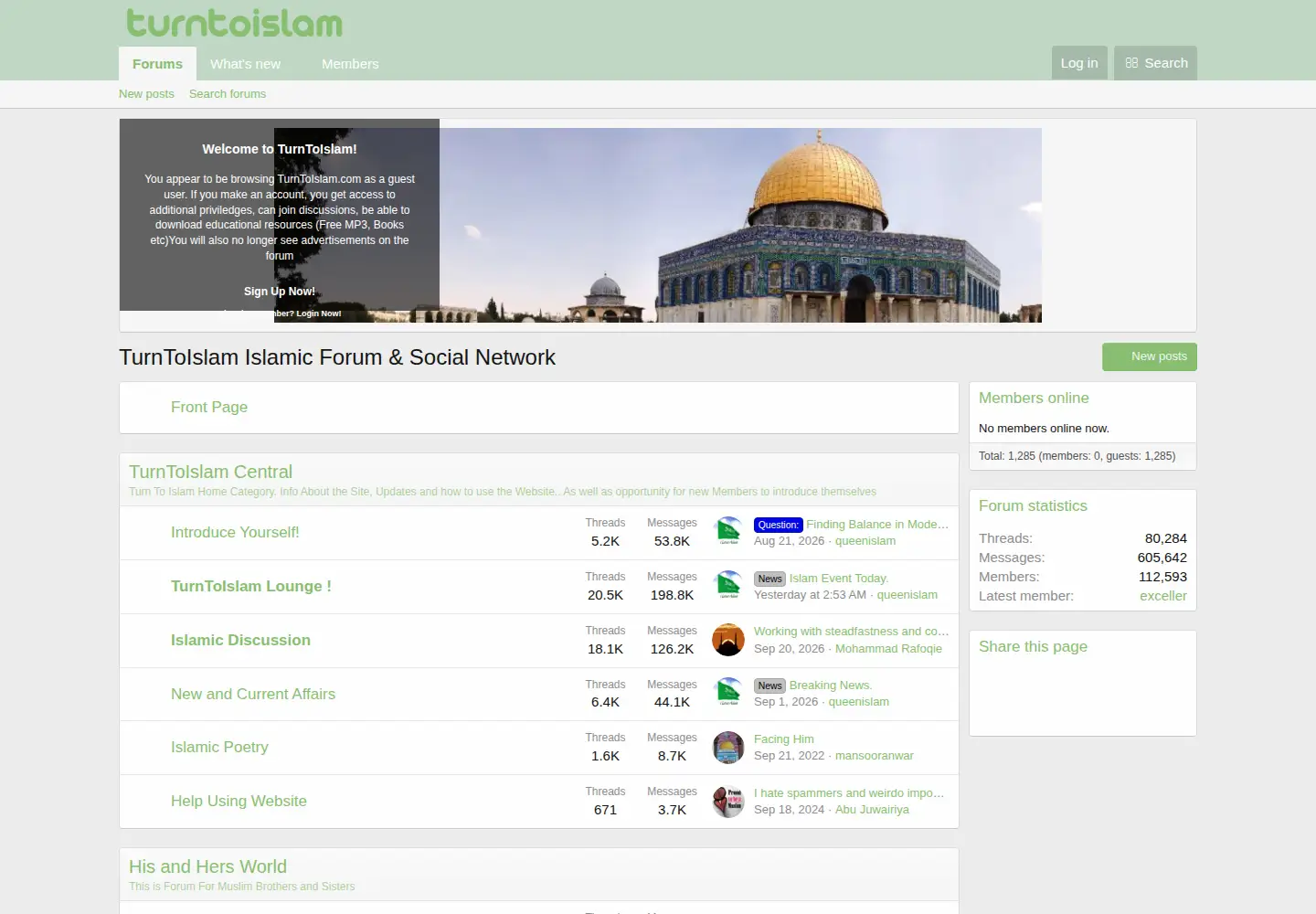Viewport: 1316px width, 914px height.
Task: Browse the Islamic Poetry forum
Action: [x=219, y=747]
